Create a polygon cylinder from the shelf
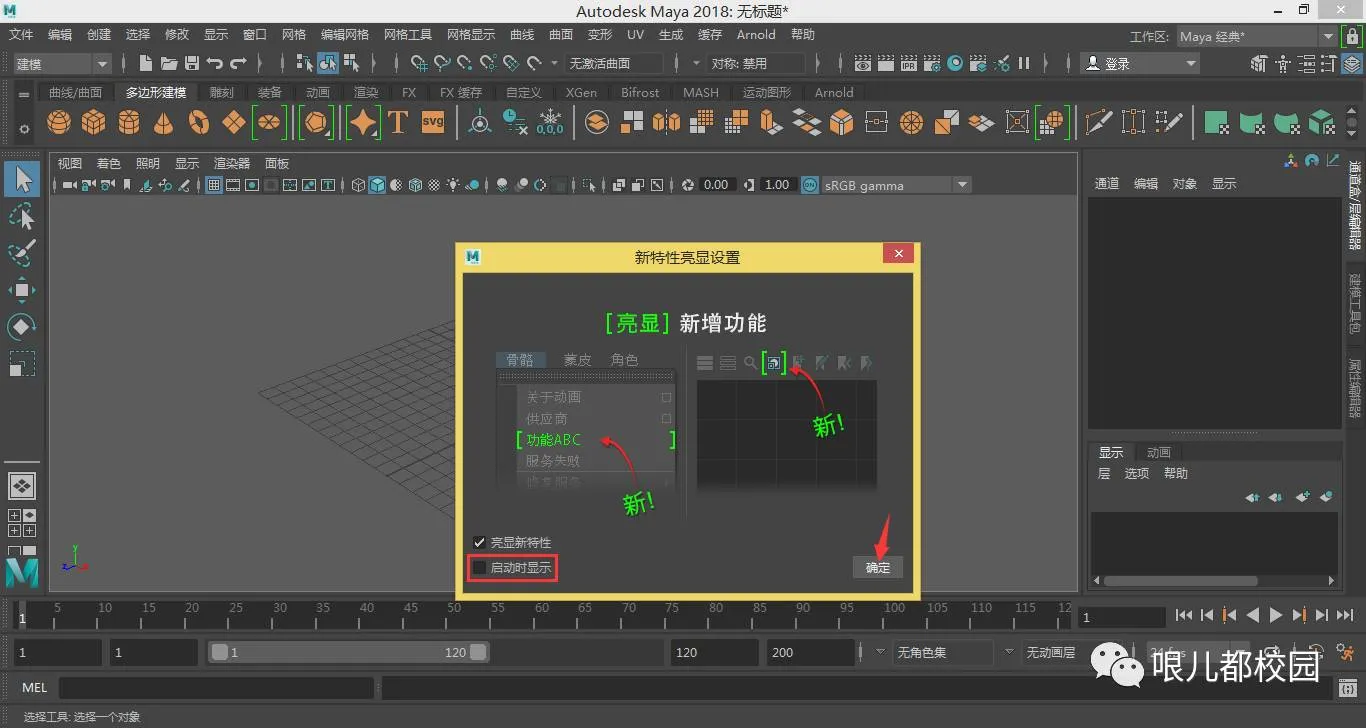1366x728 pixels. tap(129, 122)
